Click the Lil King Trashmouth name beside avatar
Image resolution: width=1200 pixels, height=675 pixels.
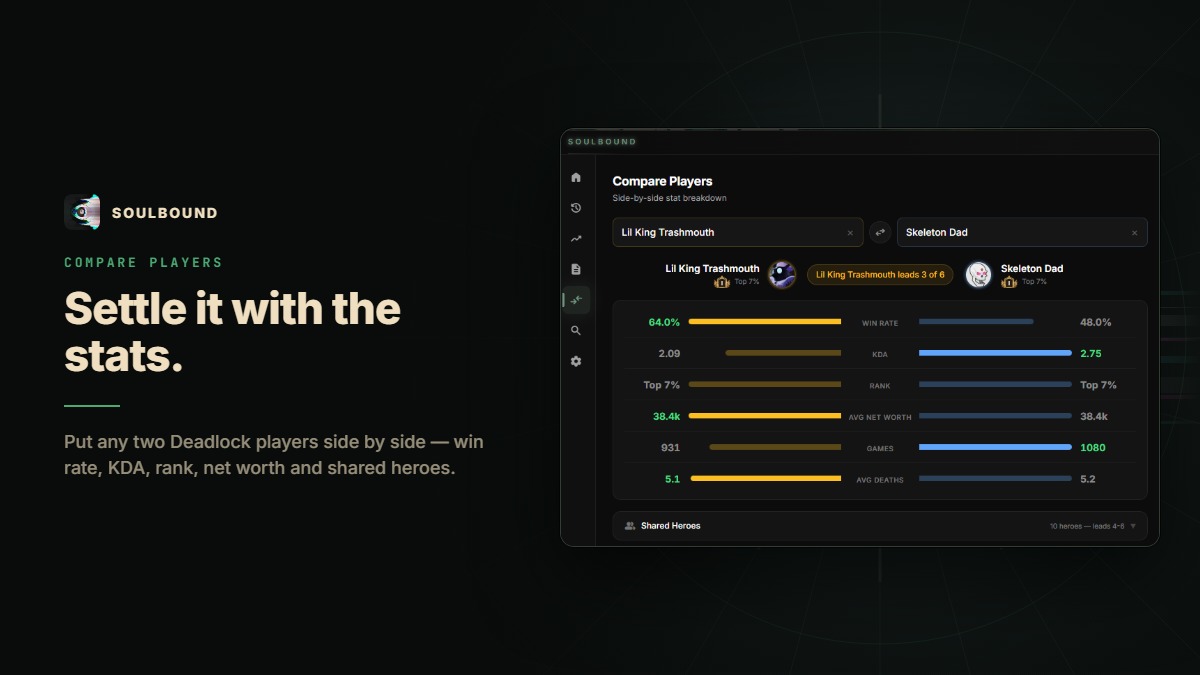pyautogui.click(x=712, y=268)
